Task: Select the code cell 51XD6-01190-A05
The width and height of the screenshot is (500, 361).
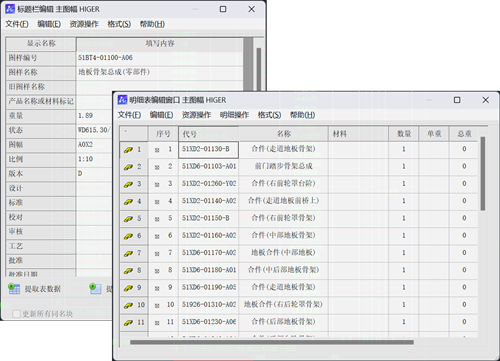Action: [x=208, y=287]
